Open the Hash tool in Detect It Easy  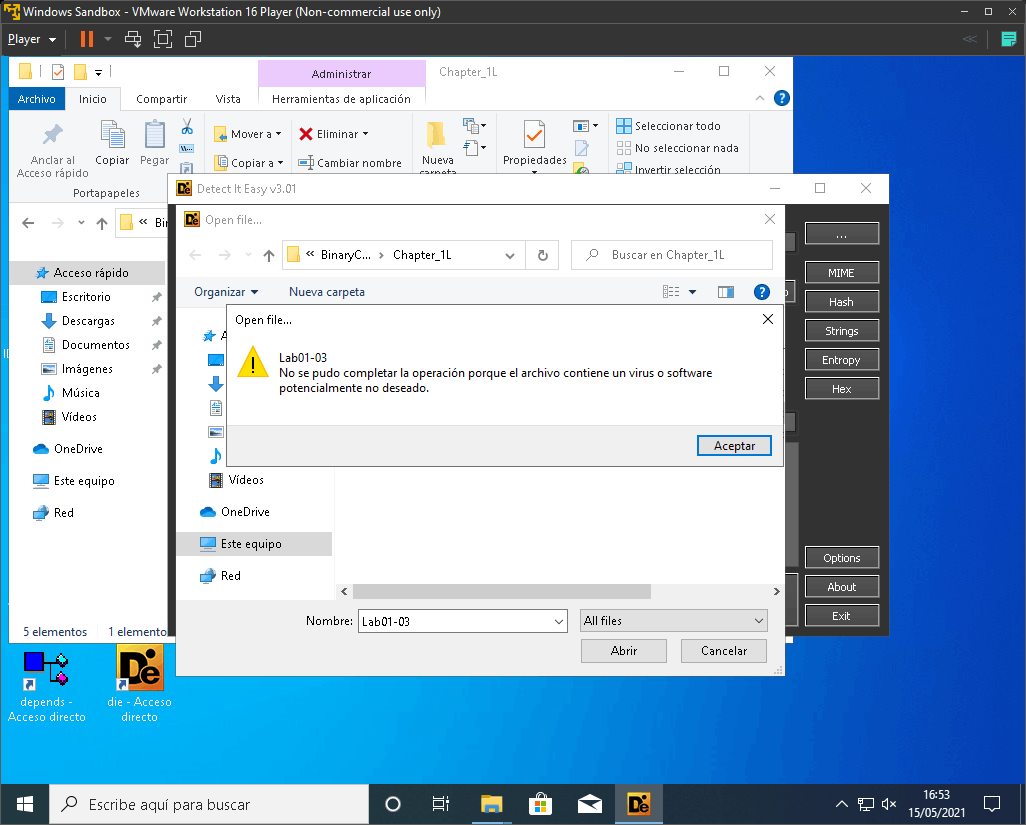pos(841,302)
